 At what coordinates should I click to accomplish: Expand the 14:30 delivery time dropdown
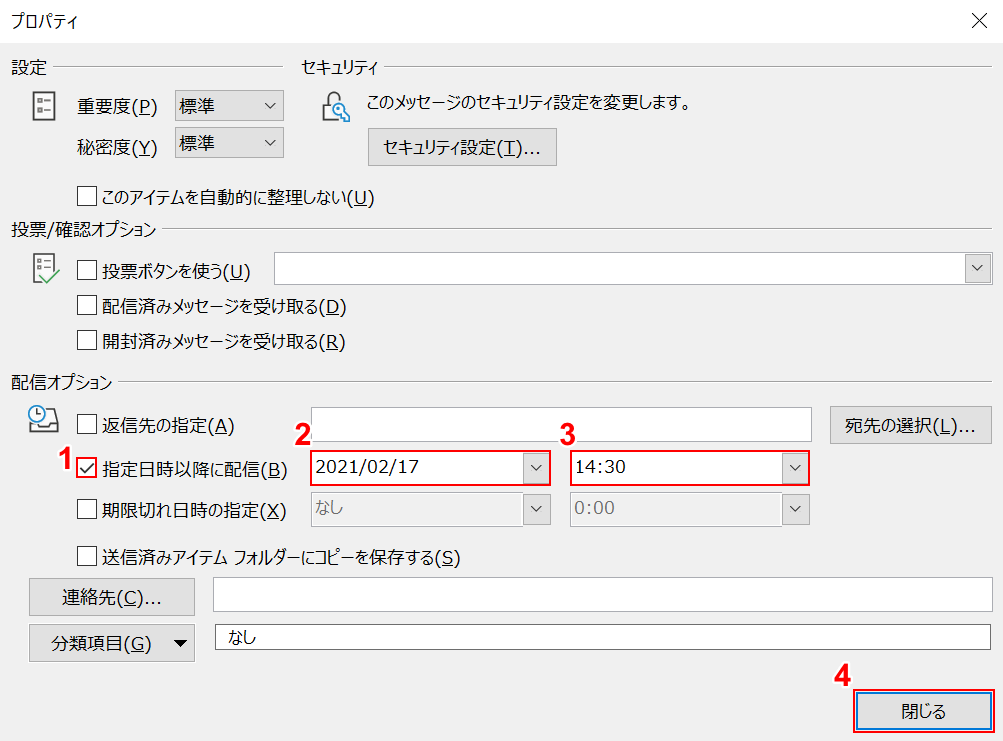[x=795, y=467]
